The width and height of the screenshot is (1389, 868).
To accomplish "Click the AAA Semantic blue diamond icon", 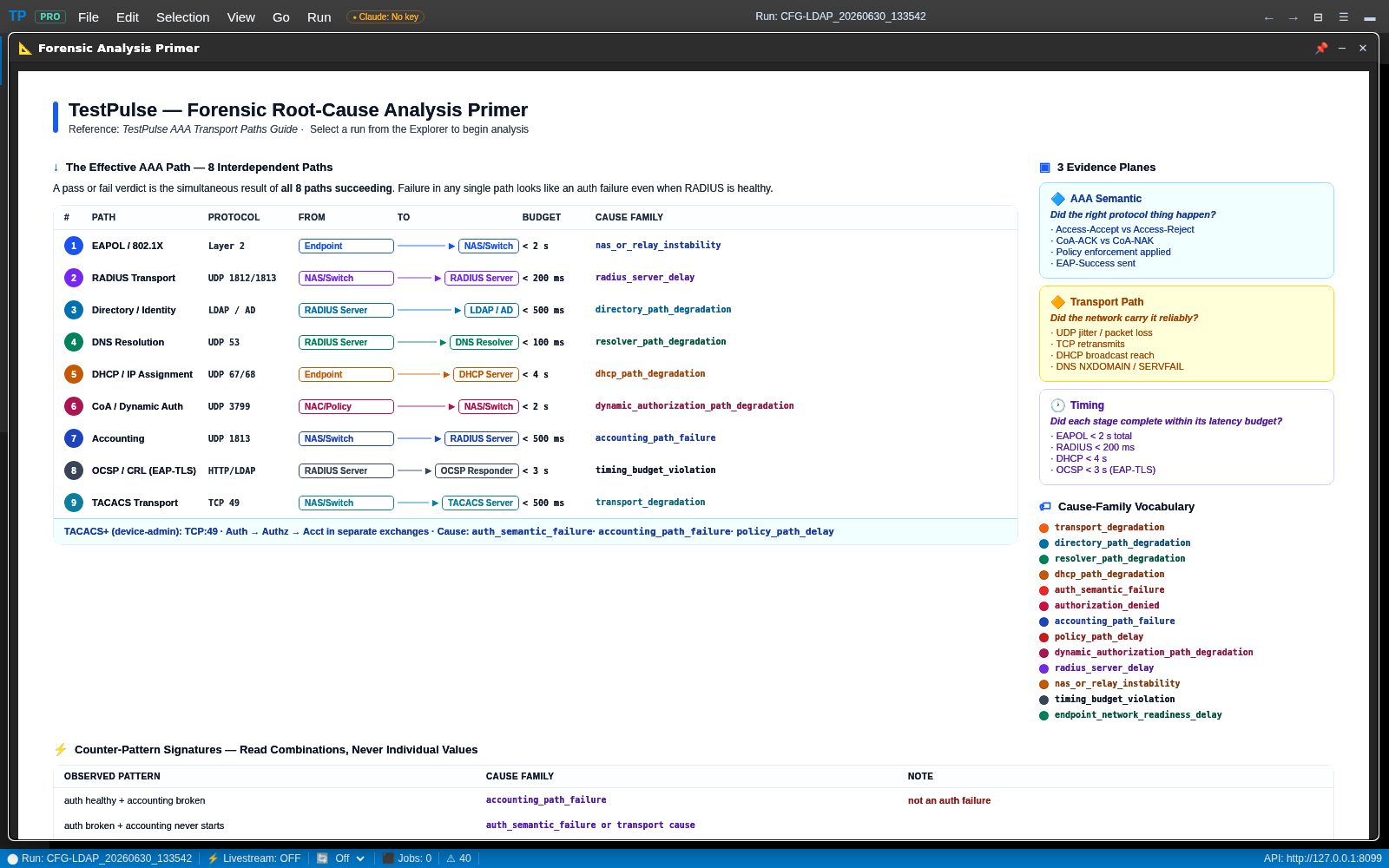I will [x=1058, y=199].
